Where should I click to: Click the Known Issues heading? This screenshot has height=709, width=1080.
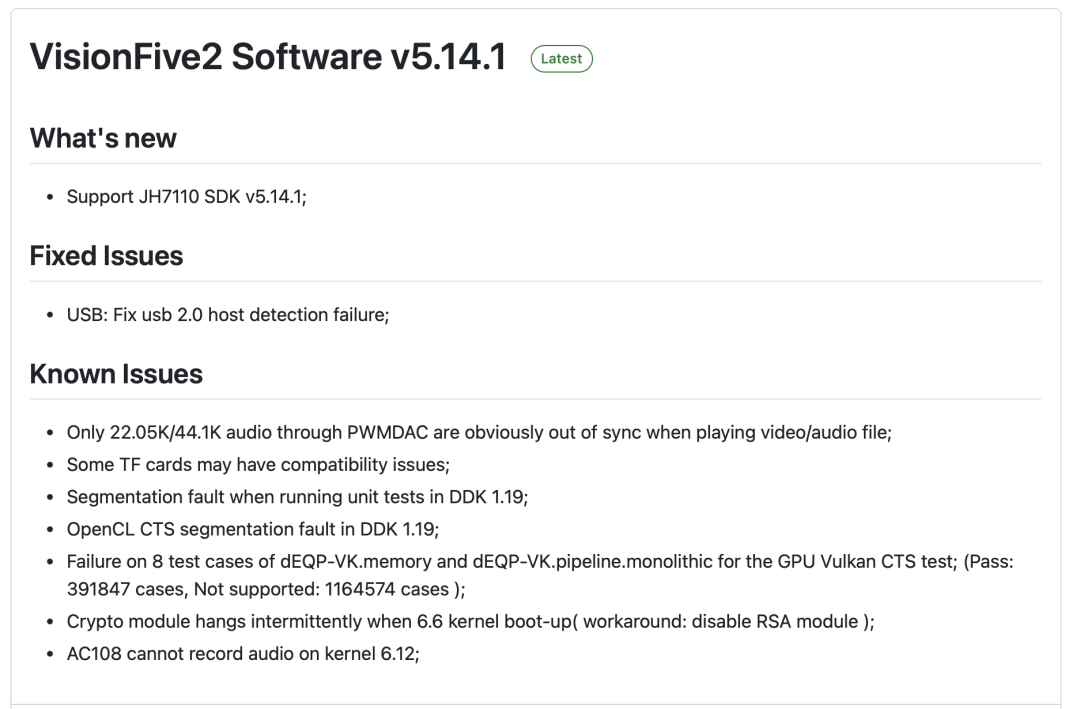[x=116, y=374]
